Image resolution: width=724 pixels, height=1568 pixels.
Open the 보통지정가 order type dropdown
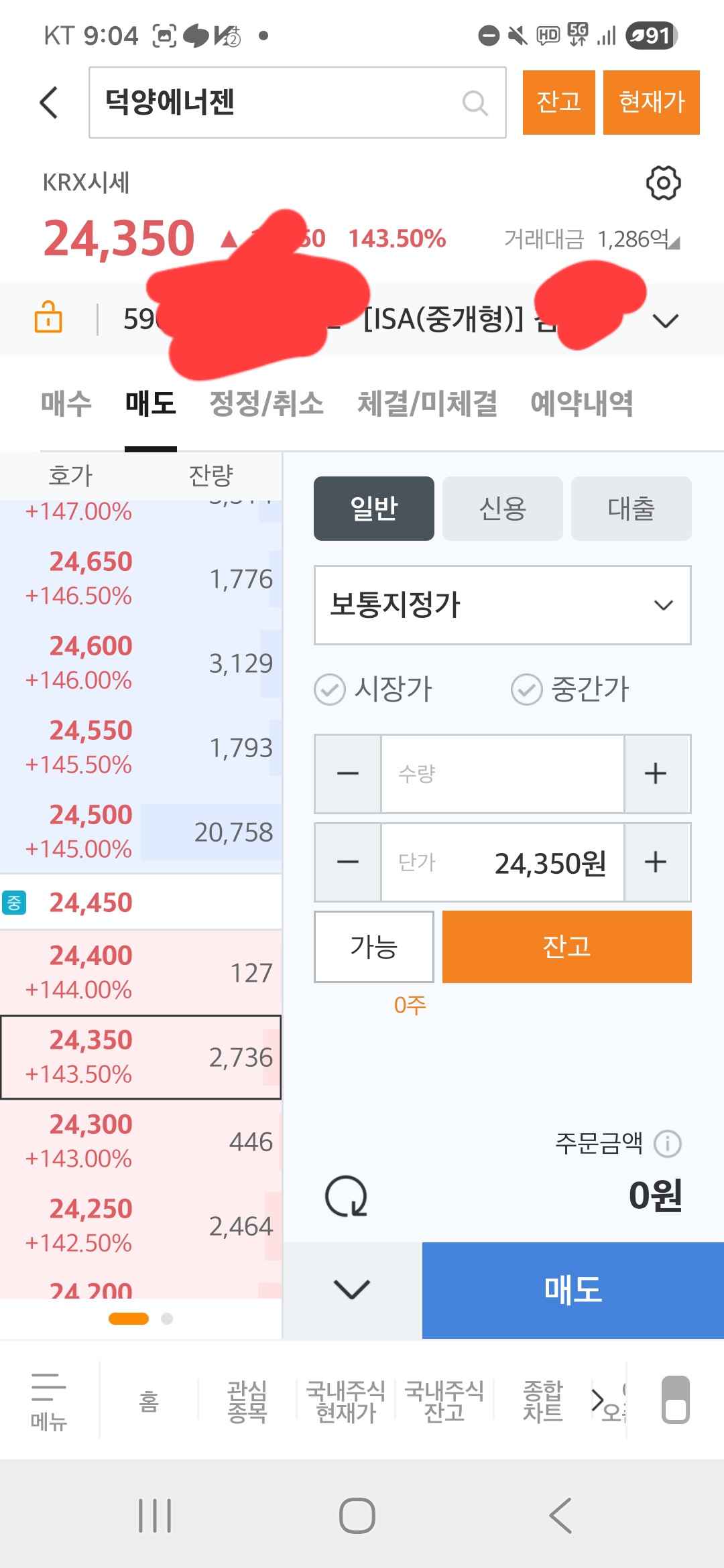(x=502, y=605)
